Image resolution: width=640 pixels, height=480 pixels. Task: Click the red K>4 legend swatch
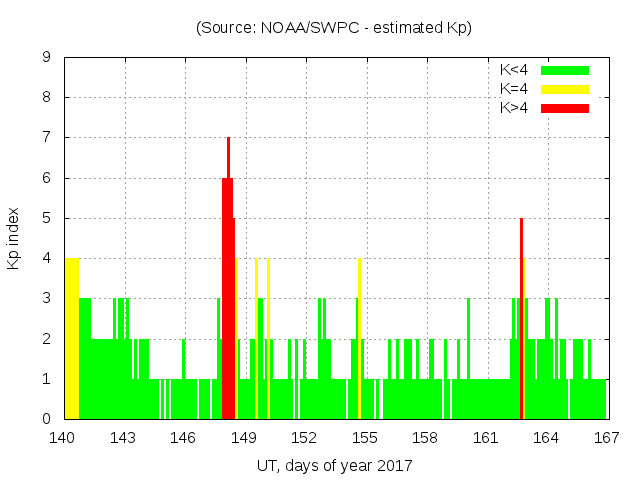click(565, 107)
